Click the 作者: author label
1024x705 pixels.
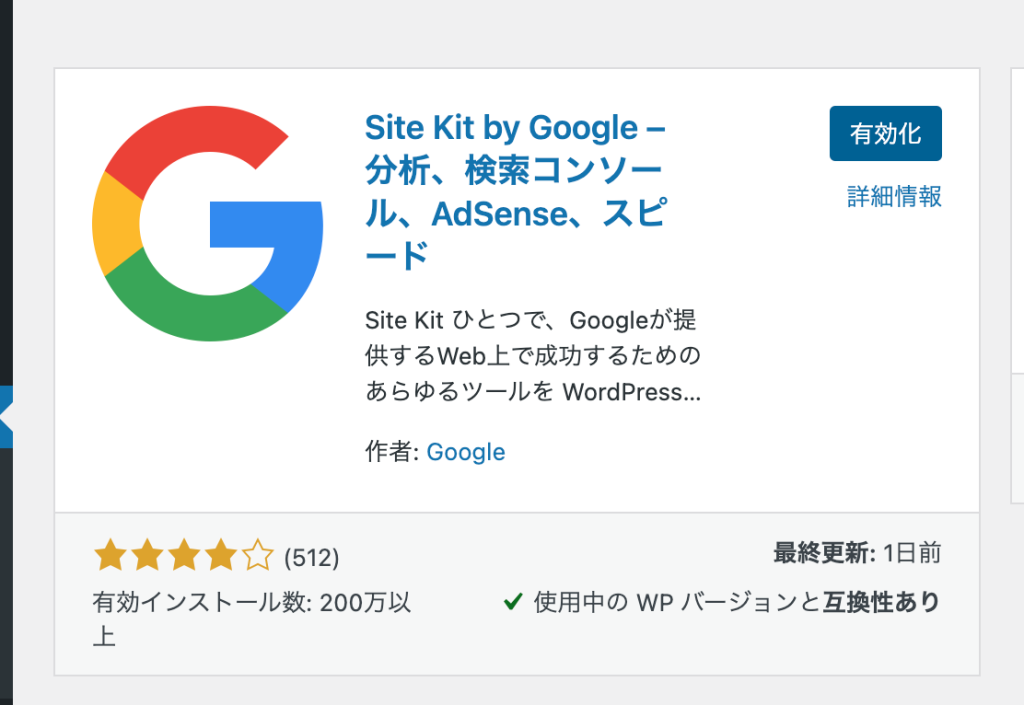coord(392,451)
